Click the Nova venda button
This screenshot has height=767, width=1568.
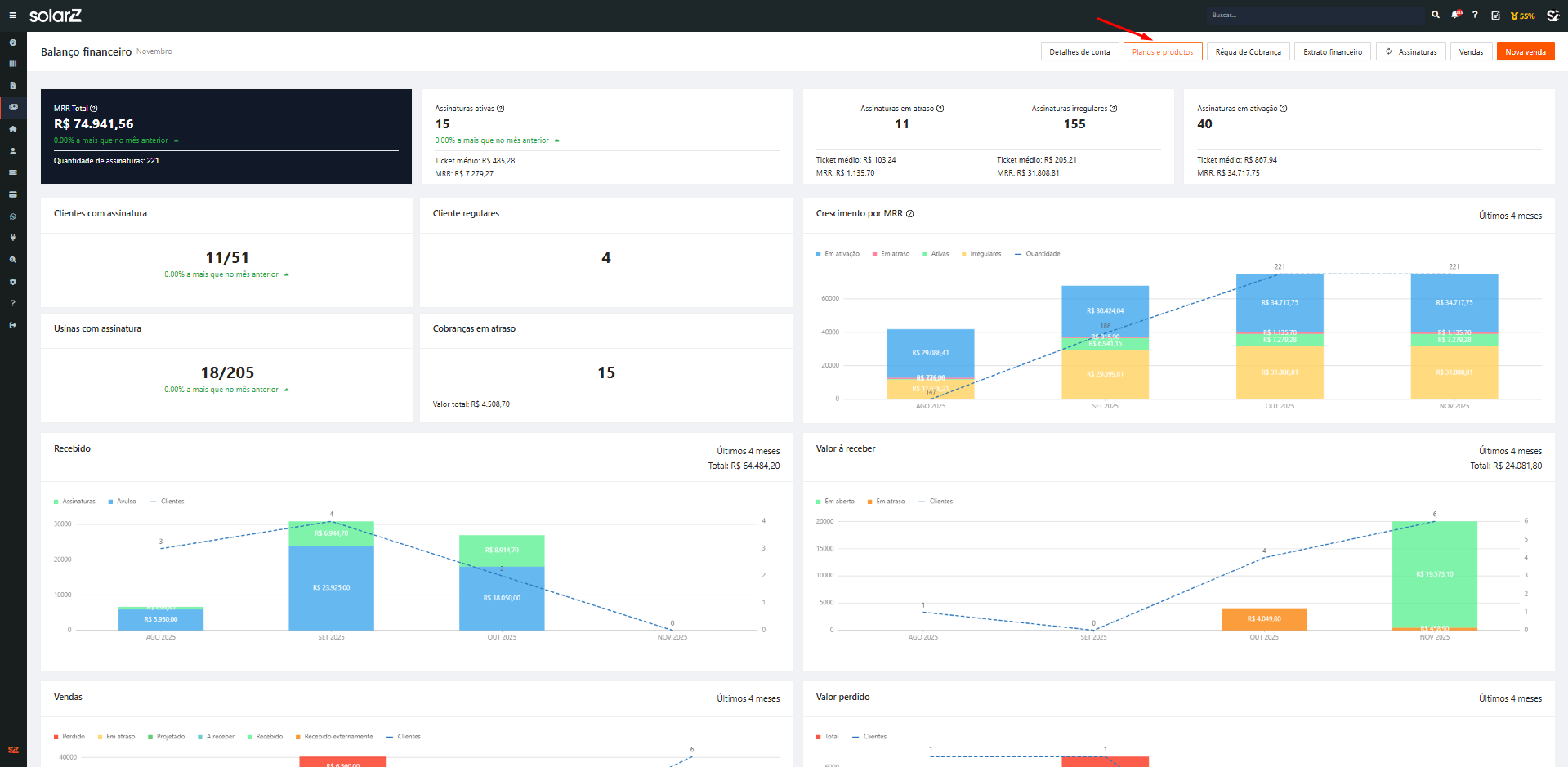coord(1525,52)
